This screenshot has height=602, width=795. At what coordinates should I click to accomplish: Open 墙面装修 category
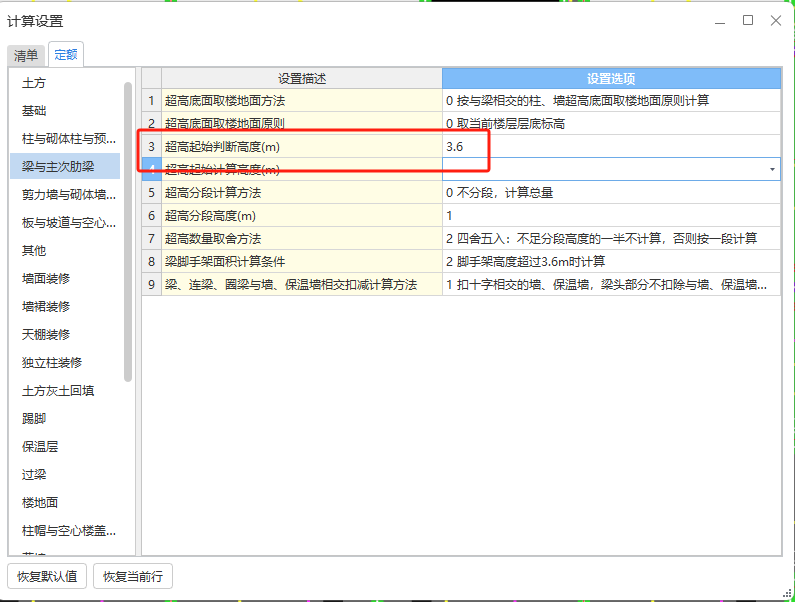click(x=48, y=279)
